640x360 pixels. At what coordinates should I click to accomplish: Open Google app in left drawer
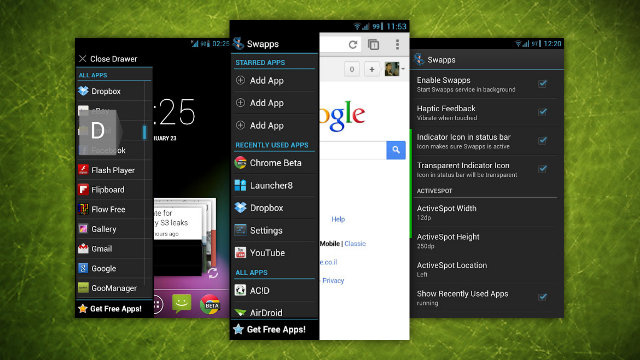[114, 268]
